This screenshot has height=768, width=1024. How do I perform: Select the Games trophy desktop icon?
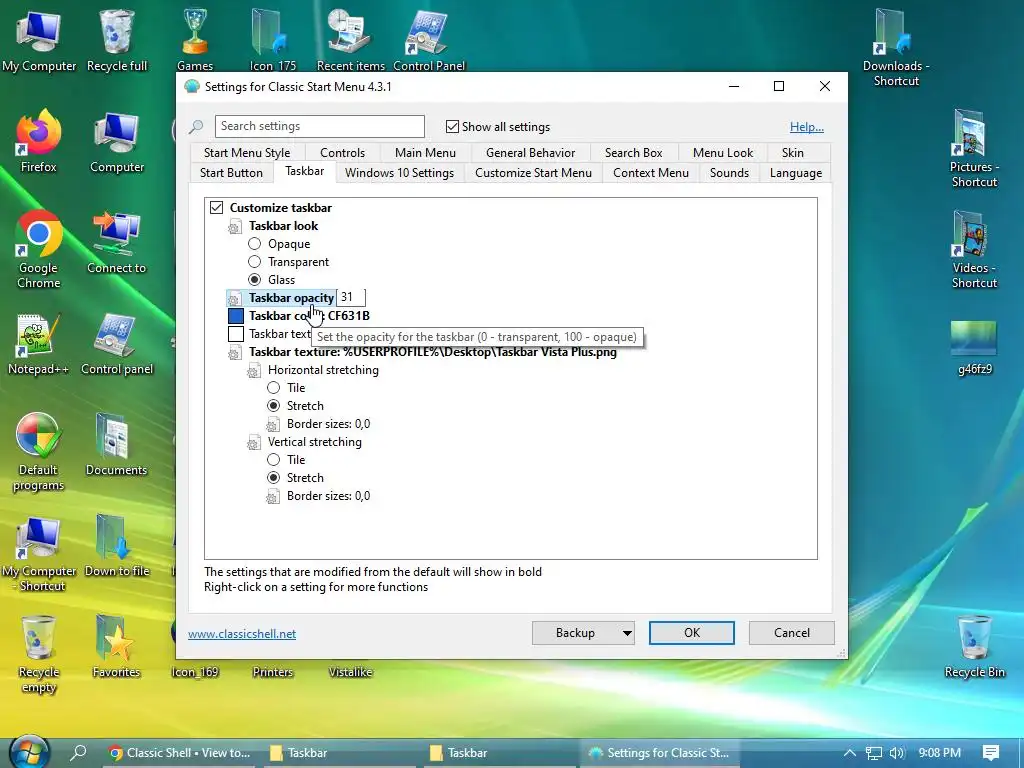click(195, 40)
